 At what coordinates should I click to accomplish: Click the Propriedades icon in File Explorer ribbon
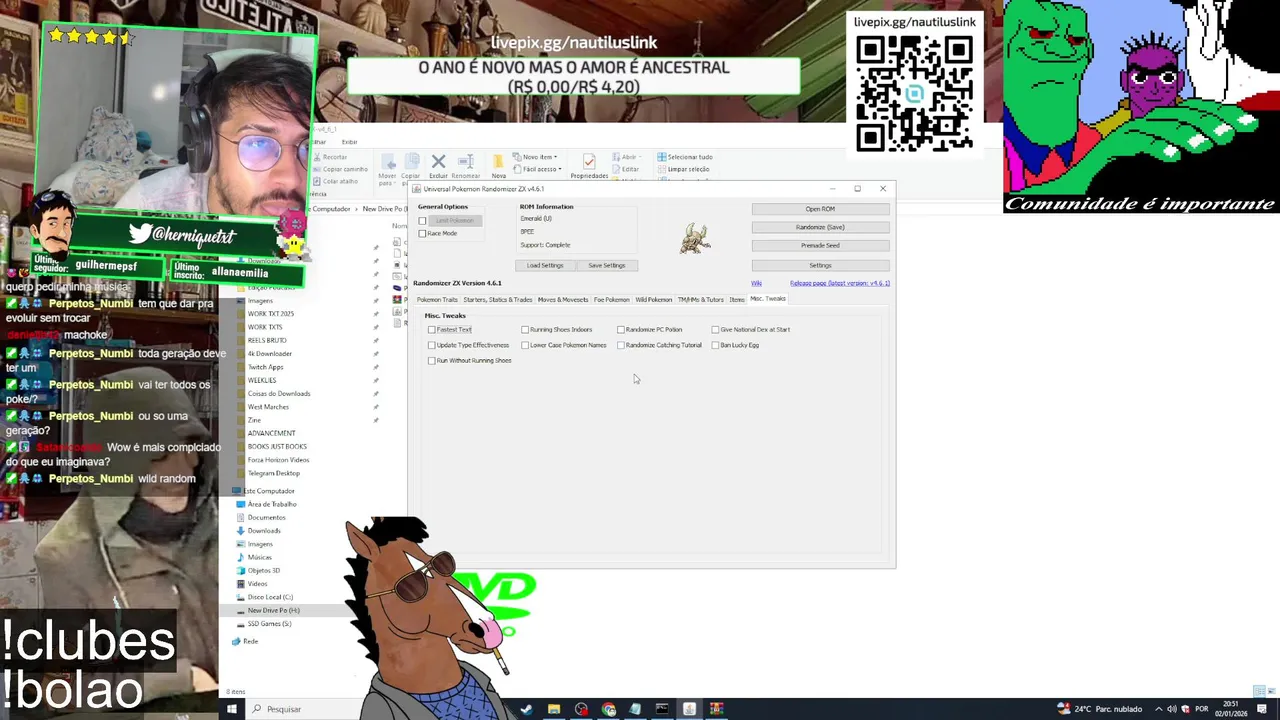pos(589,162)
